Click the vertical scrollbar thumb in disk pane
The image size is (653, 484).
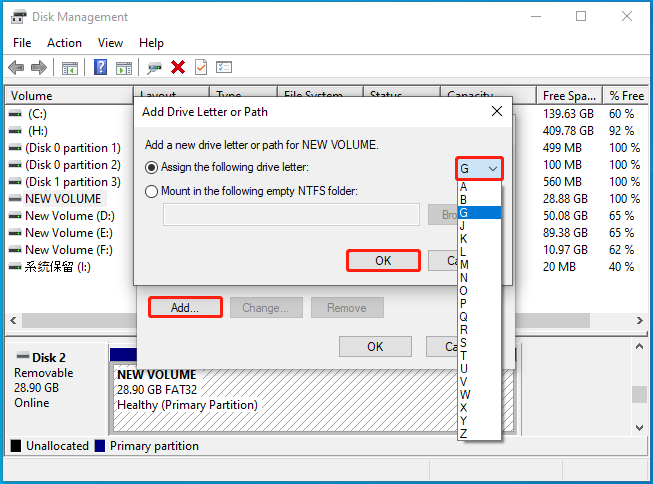tap(639, 394)
